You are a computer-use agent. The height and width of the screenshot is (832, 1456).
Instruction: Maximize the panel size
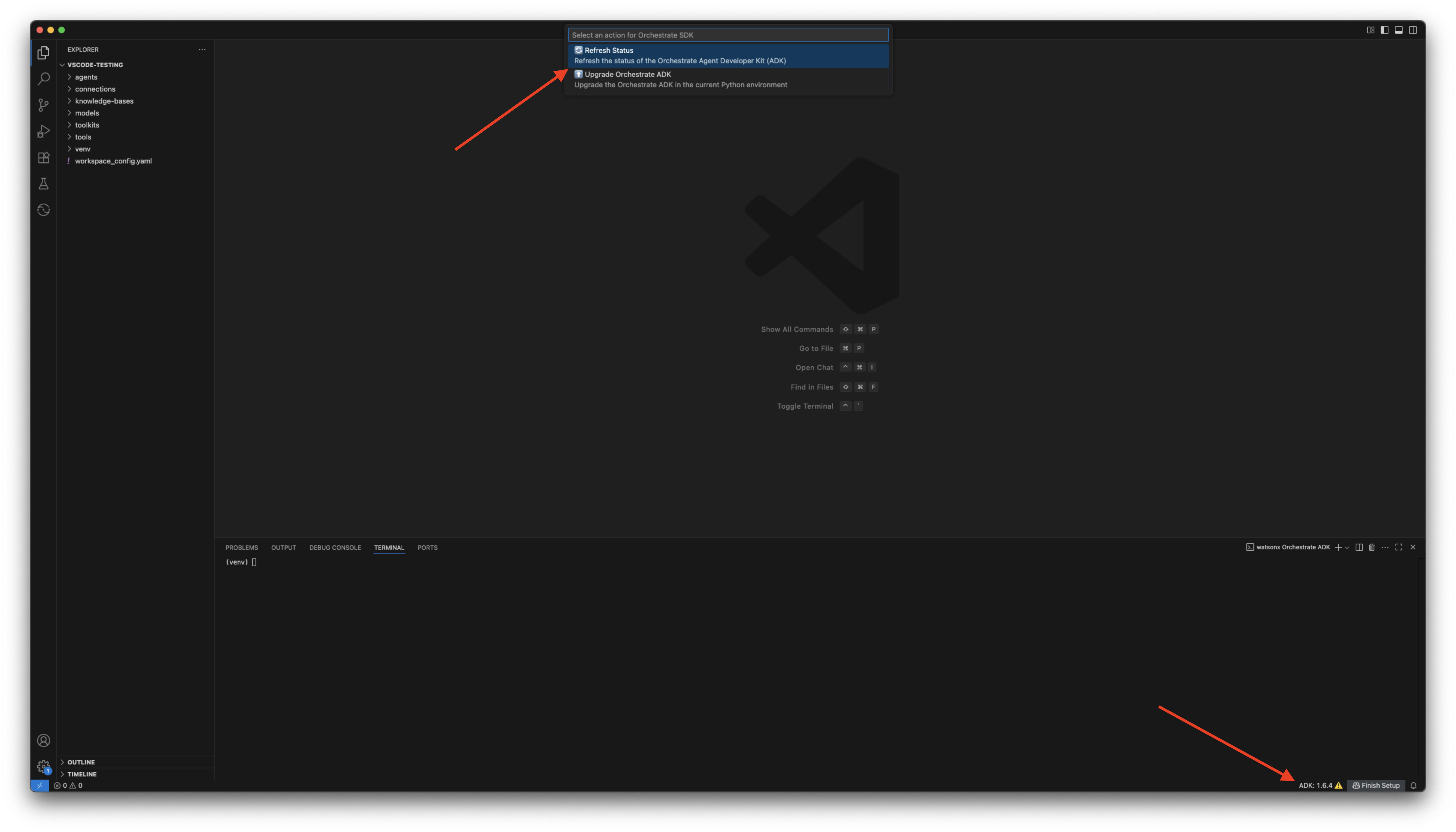(1398, 547)
